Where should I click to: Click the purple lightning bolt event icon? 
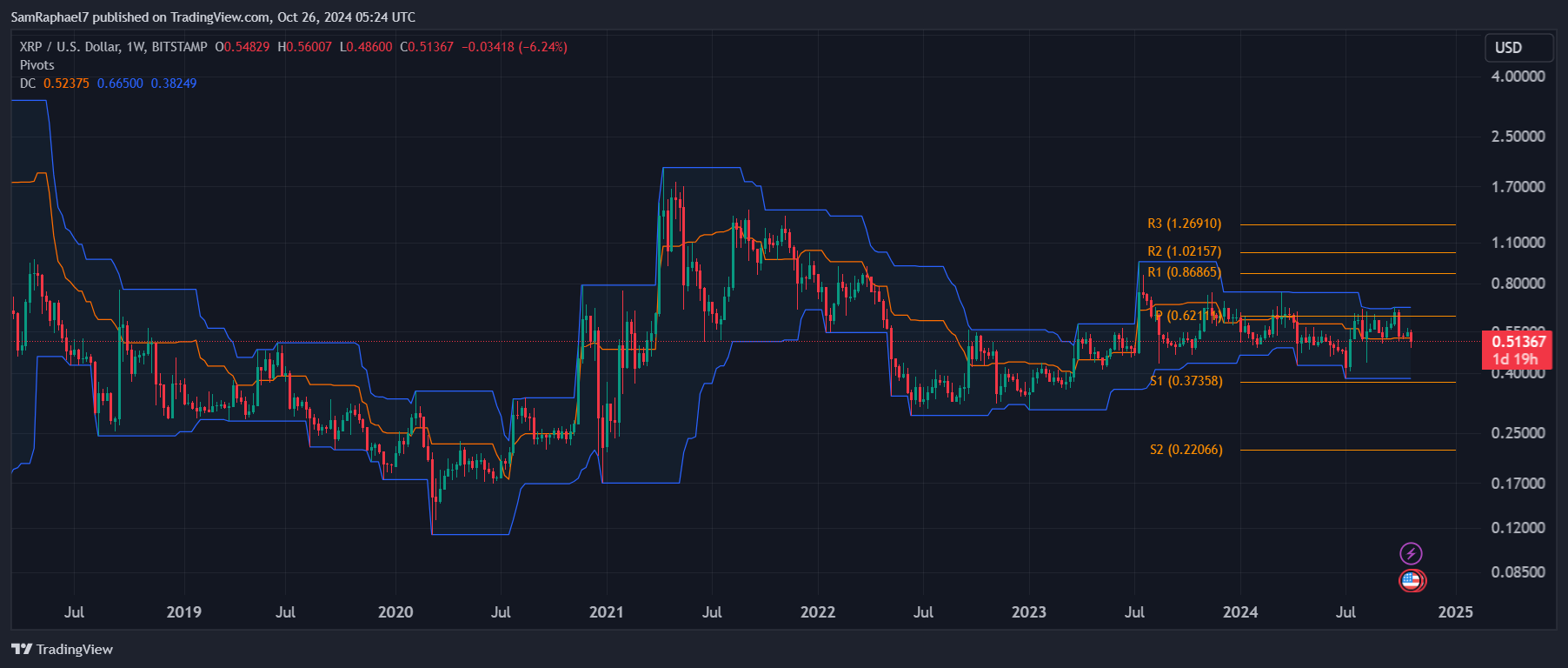tap(1411, 553)
